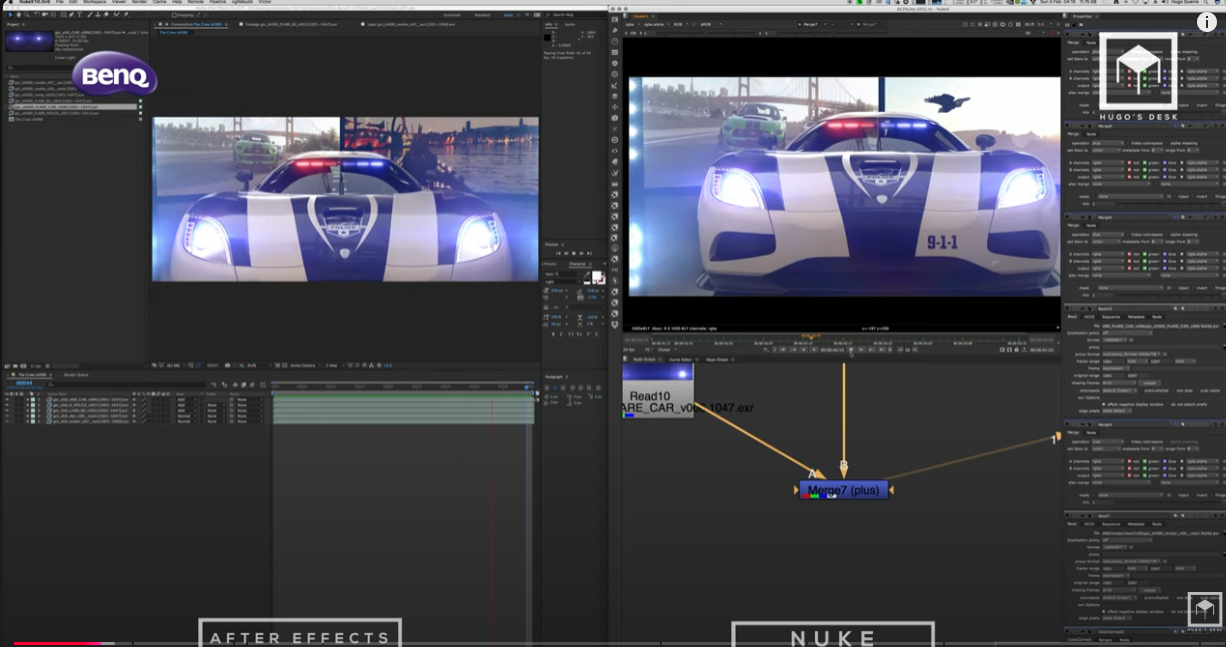
Task: Switch to the Essentials workspace
Action: (x=452, y=15)
